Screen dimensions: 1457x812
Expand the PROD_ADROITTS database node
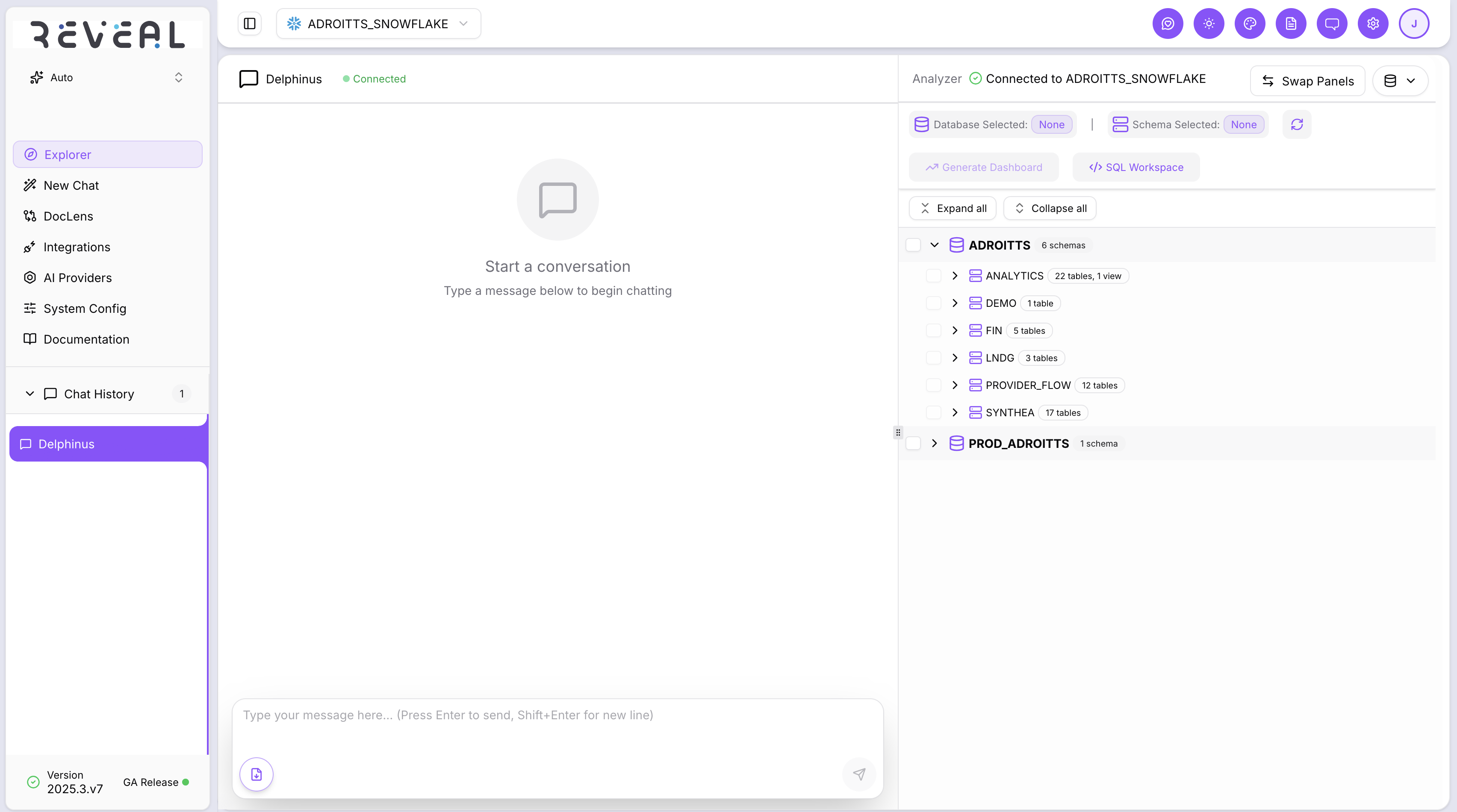click(x=935, y=443)
